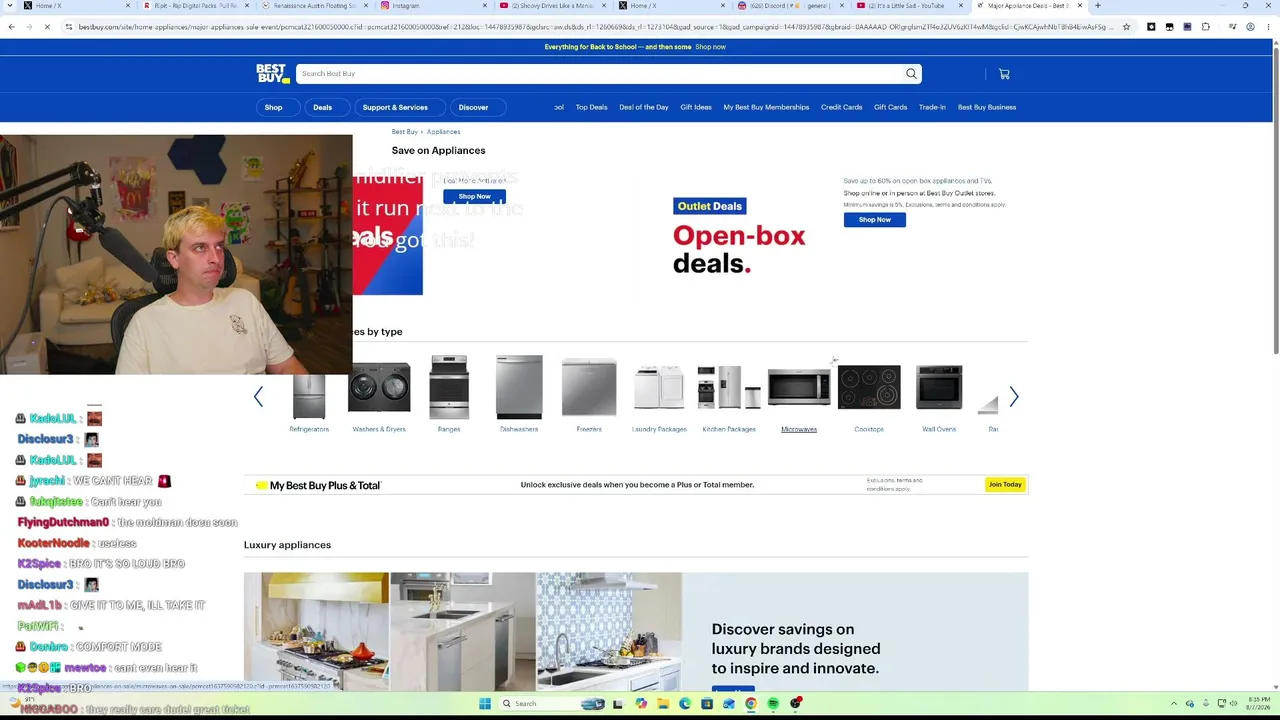The image size is (1280, 720).
Task: Open Best Buy Business link
Action: 987,107
